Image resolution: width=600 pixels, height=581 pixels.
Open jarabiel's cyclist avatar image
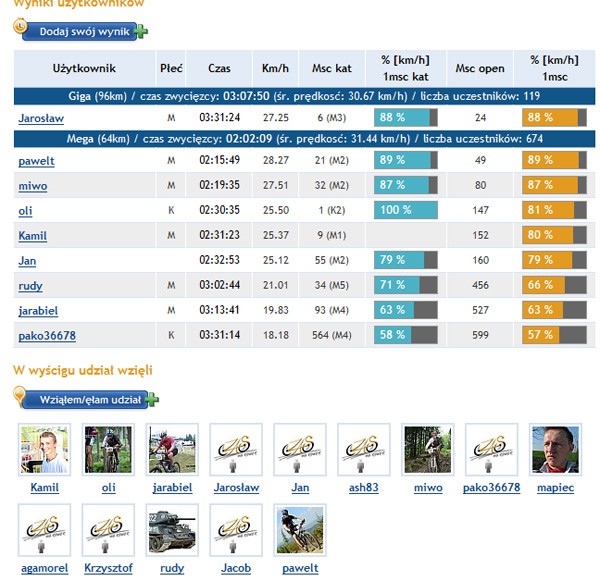click(172, 449)
